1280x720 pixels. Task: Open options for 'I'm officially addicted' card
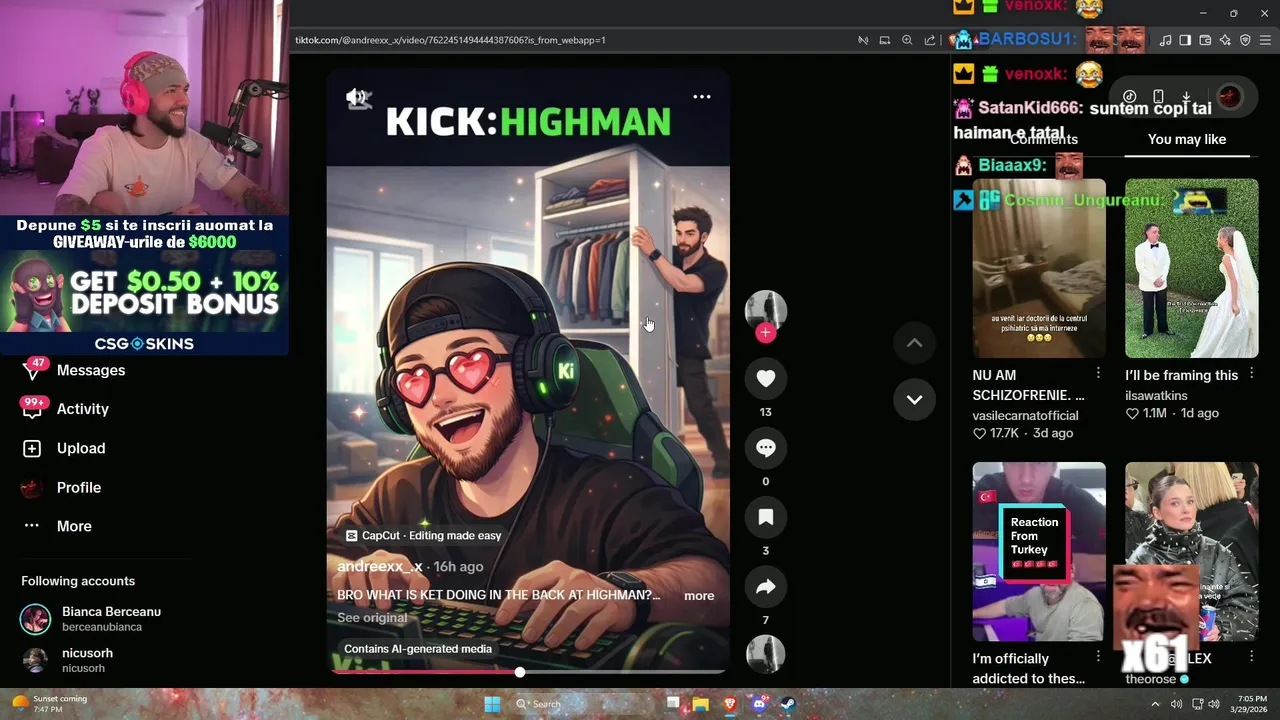[x=1098, y=656]
